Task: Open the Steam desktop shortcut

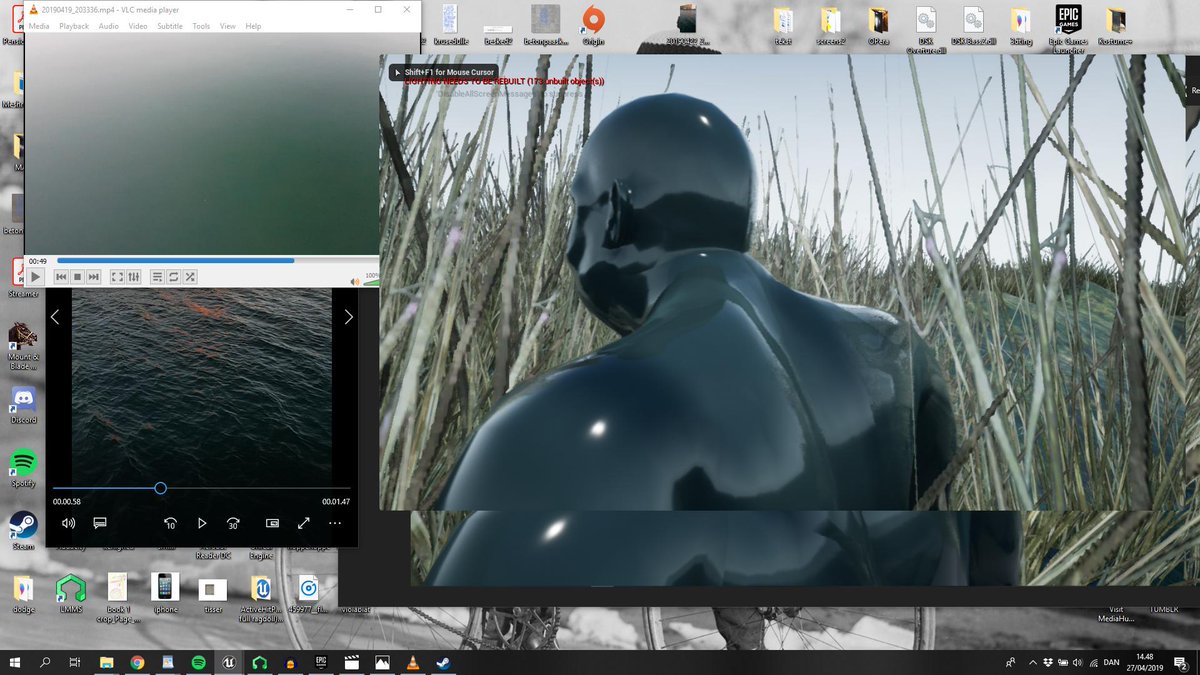Action: pos(23,530)
